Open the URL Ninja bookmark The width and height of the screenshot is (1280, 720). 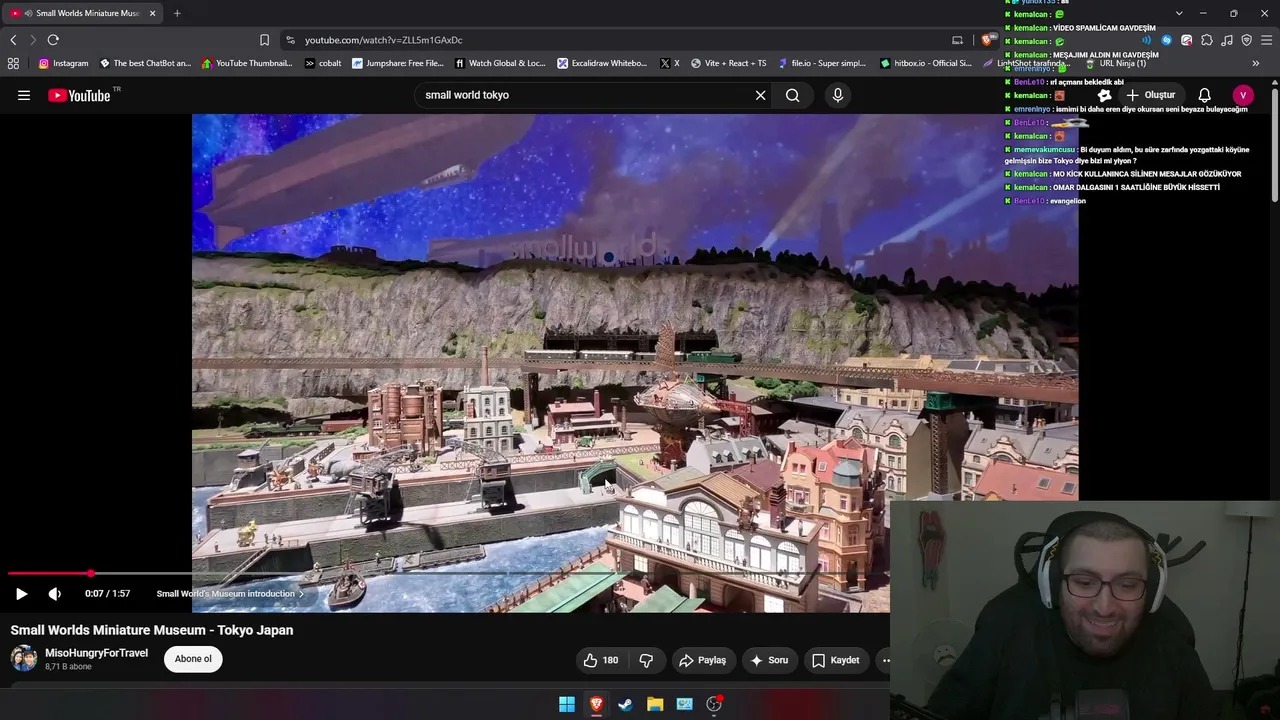click(x=1115, y=63)
